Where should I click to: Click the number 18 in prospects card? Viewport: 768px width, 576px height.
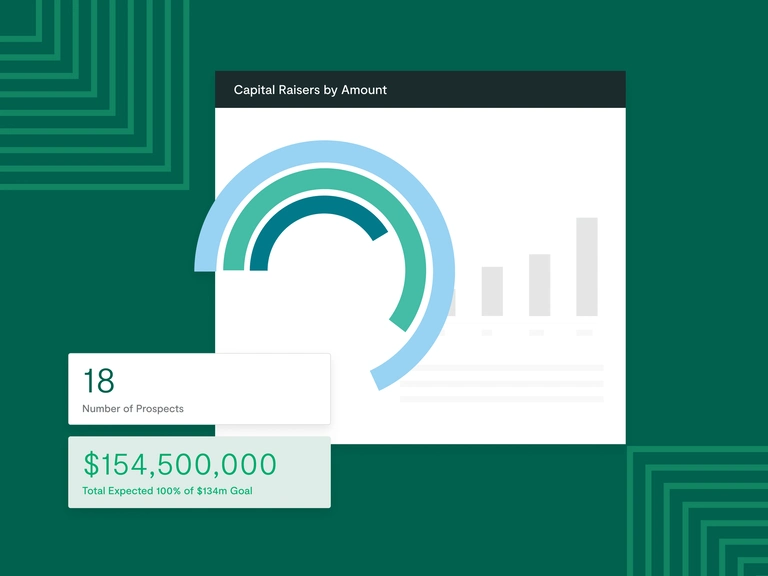pos(99,381)
